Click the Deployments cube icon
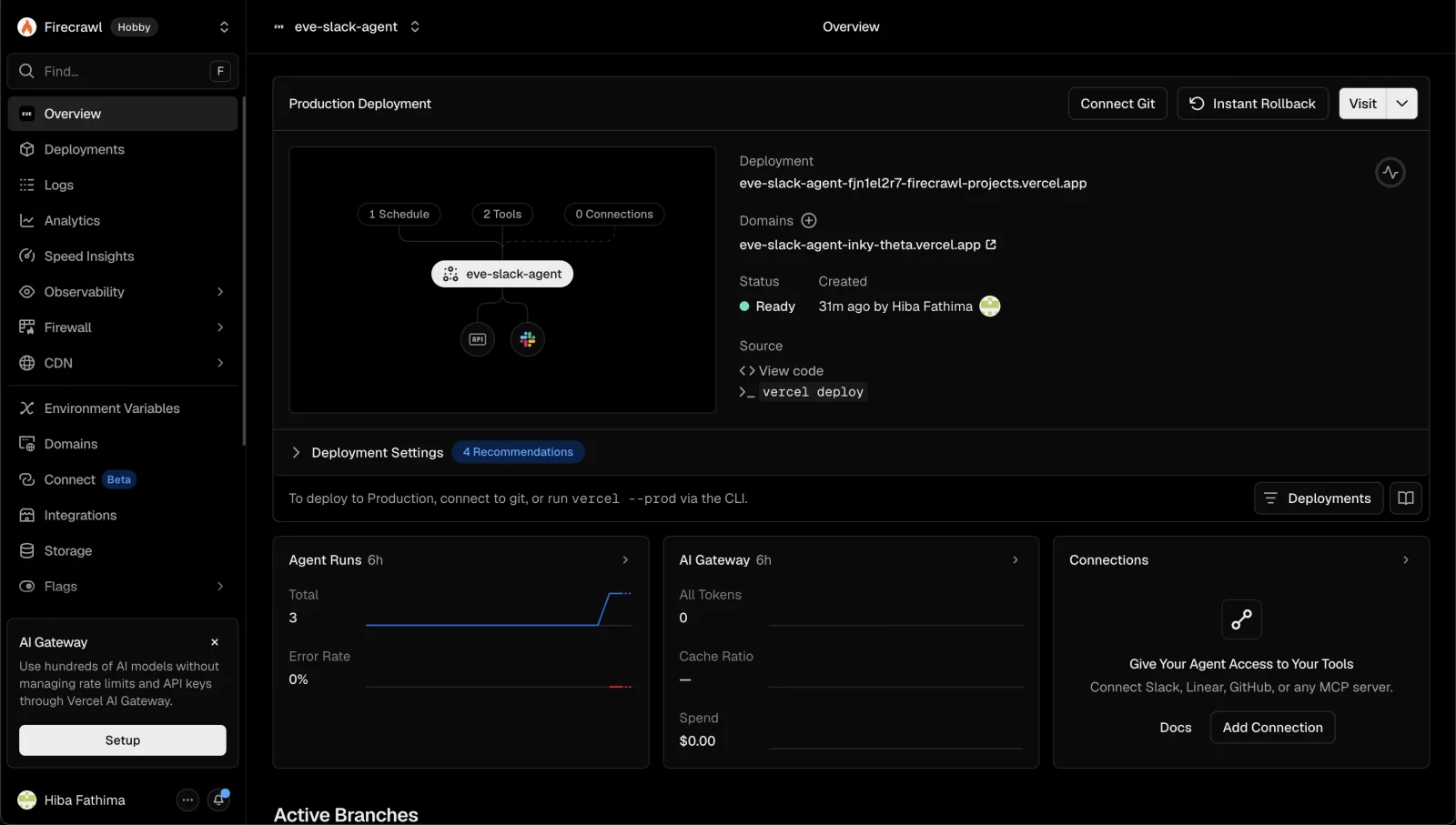This screenshot has height=825, width=1456. pos(27,149)
